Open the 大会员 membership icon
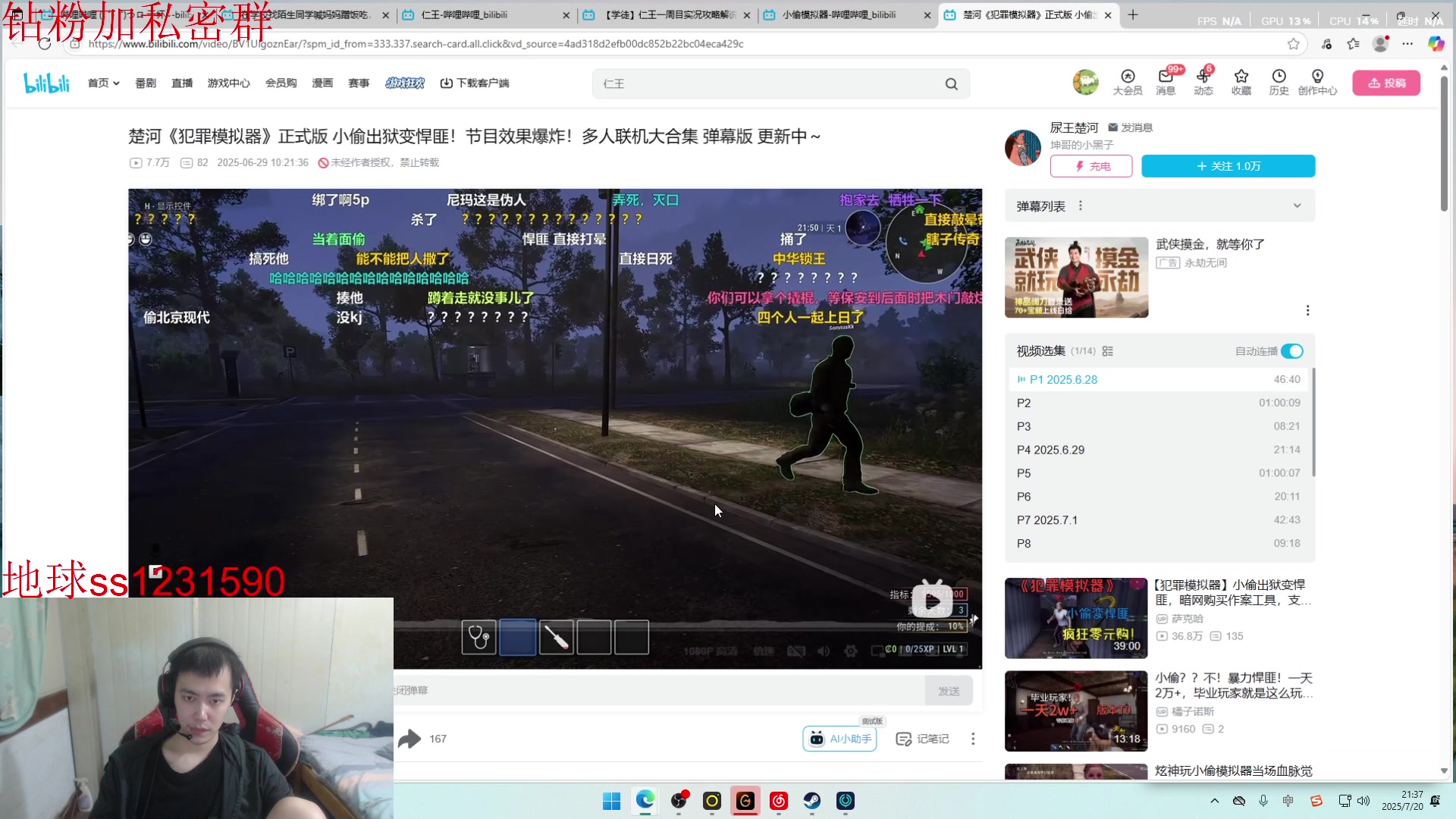1456x819 pixels. coord(1128,82)
